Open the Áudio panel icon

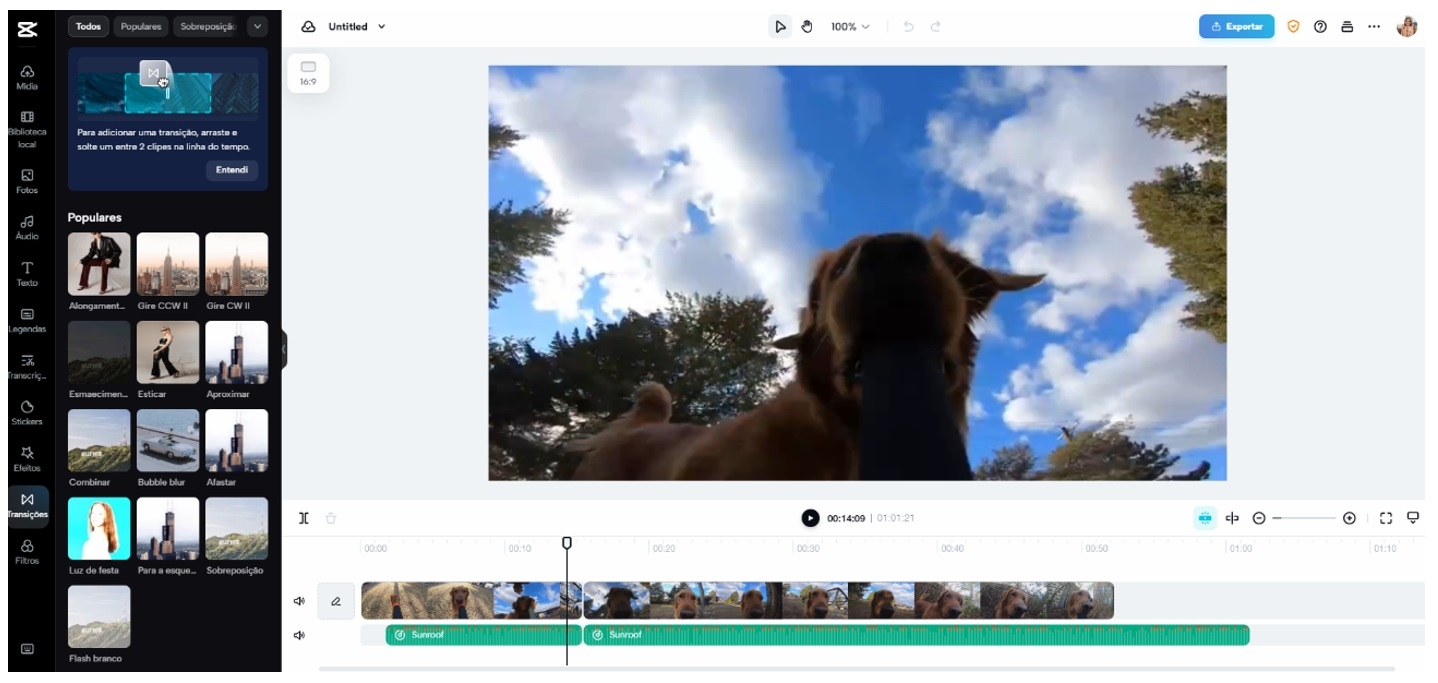(27, 226)
